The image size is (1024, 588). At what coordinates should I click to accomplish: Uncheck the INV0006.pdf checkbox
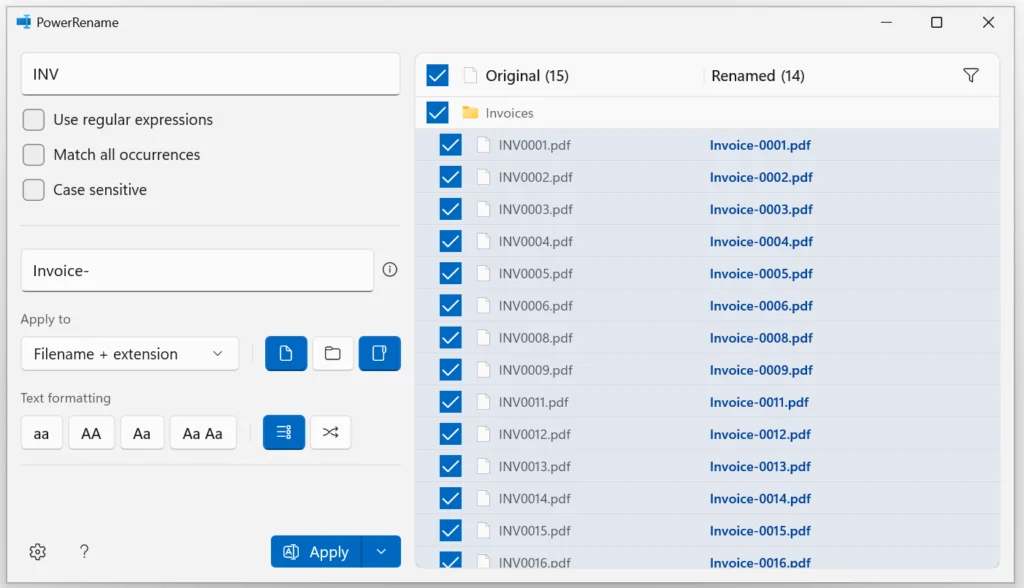(451, 305)
